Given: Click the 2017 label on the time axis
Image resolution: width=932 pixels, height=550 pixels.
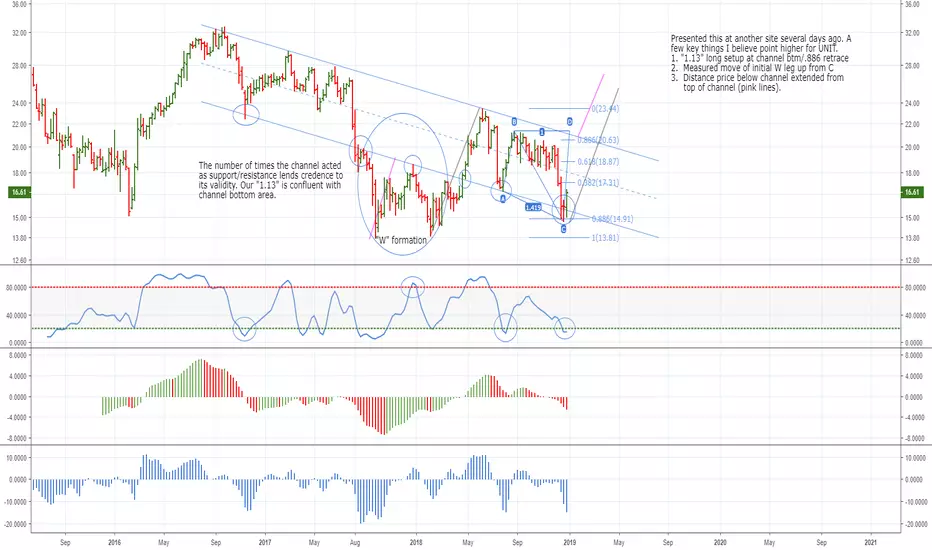Looking at the screenshot, I should click(265, 542).
